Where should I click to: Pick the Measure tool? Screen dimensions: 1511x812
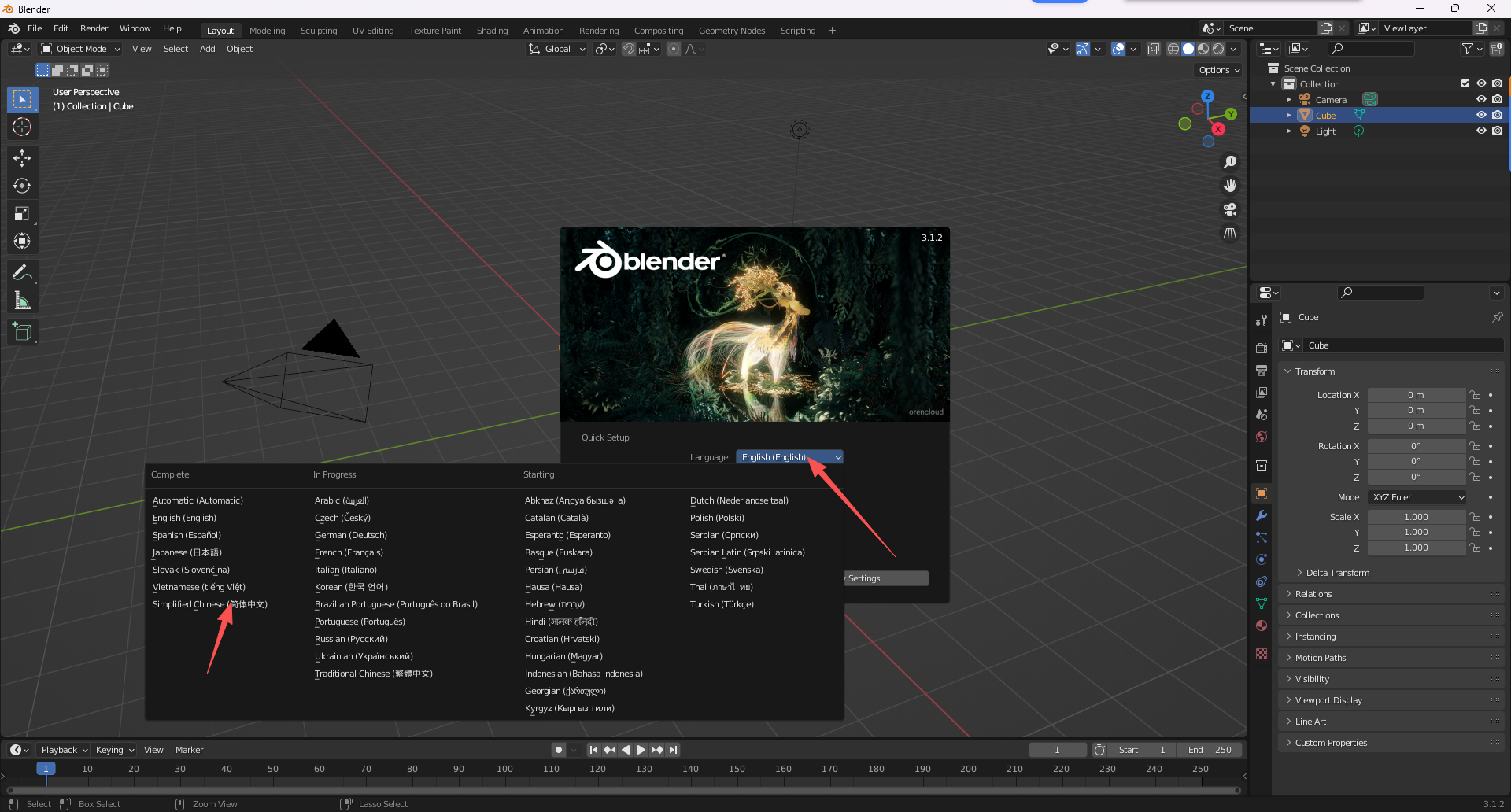[22, 300]
